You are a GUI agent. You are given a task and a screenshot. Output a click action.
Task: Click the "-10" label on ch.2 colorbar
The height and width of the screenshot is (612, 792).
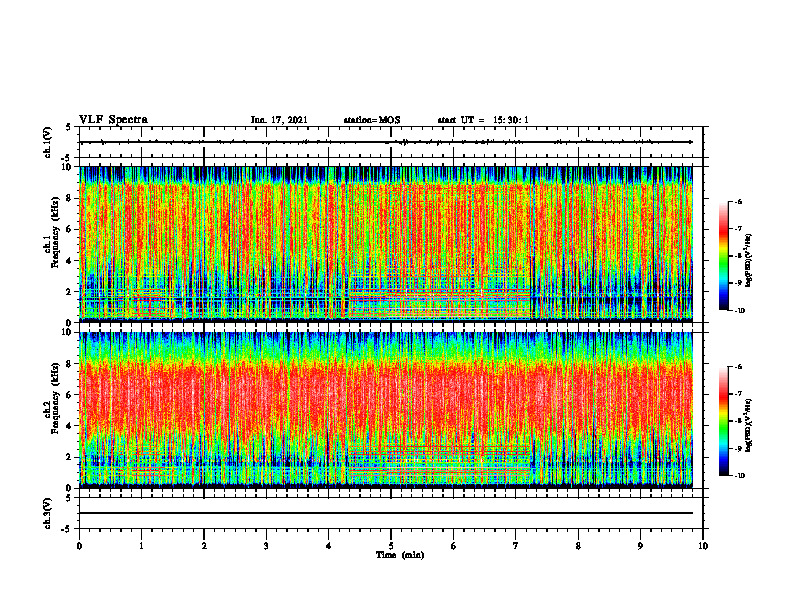[x=740, y=476]
